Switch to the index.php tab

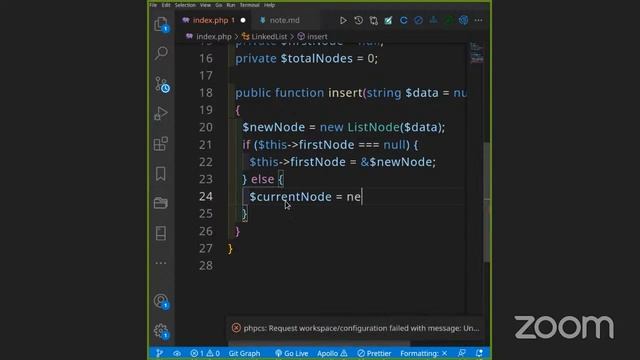click(211, 20)
